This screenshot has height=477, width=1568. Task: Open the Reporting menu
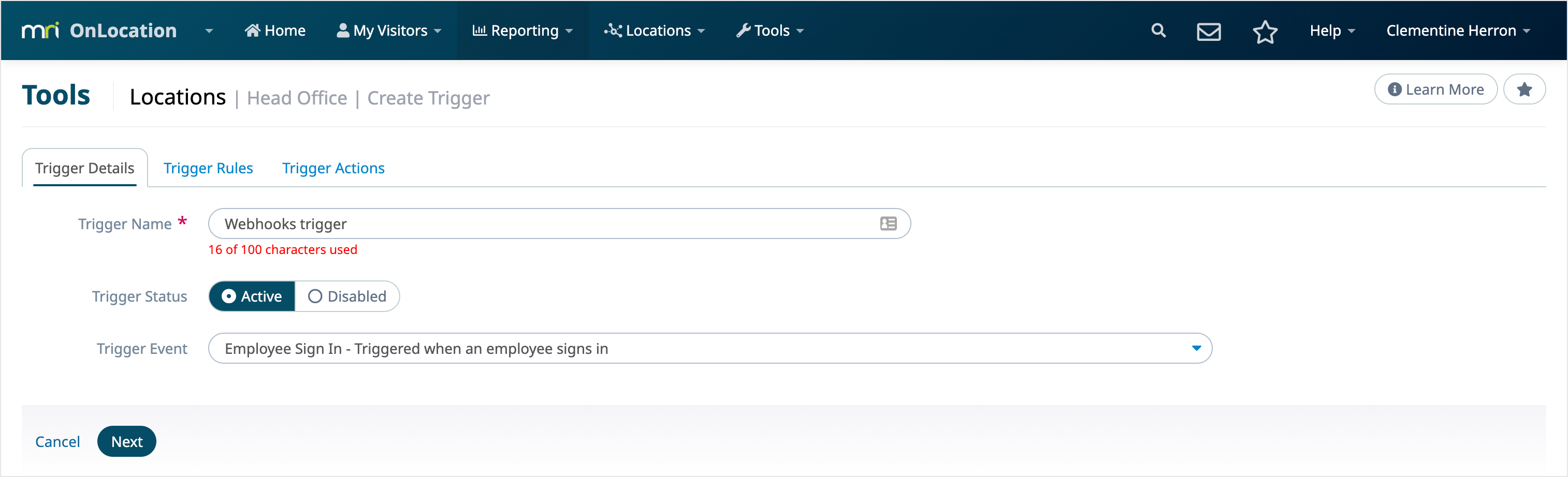point(522,31)
